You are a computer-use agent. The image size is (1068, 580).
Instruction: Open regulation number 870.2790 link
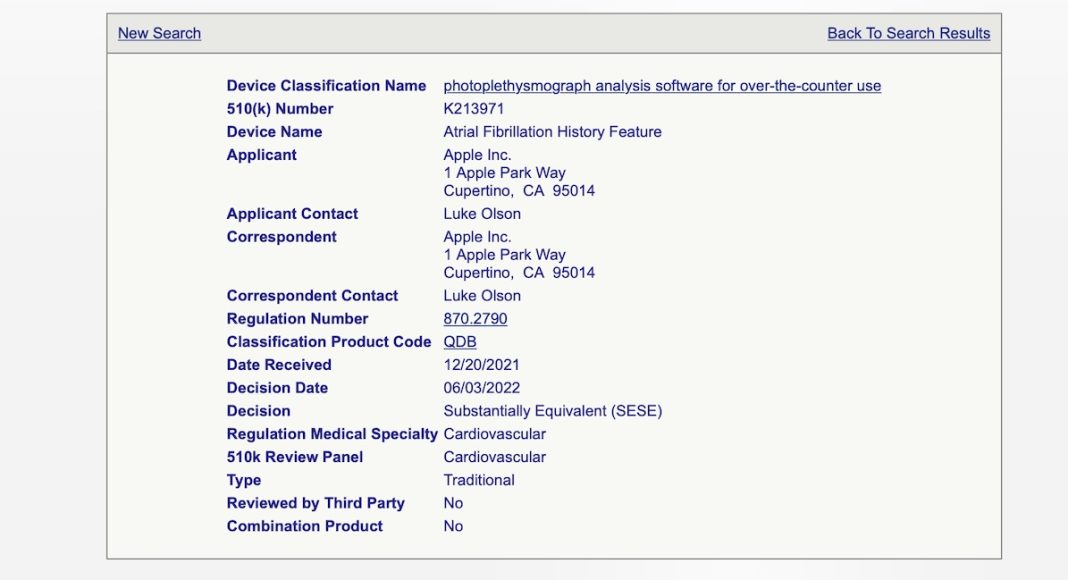pos(475,319)
